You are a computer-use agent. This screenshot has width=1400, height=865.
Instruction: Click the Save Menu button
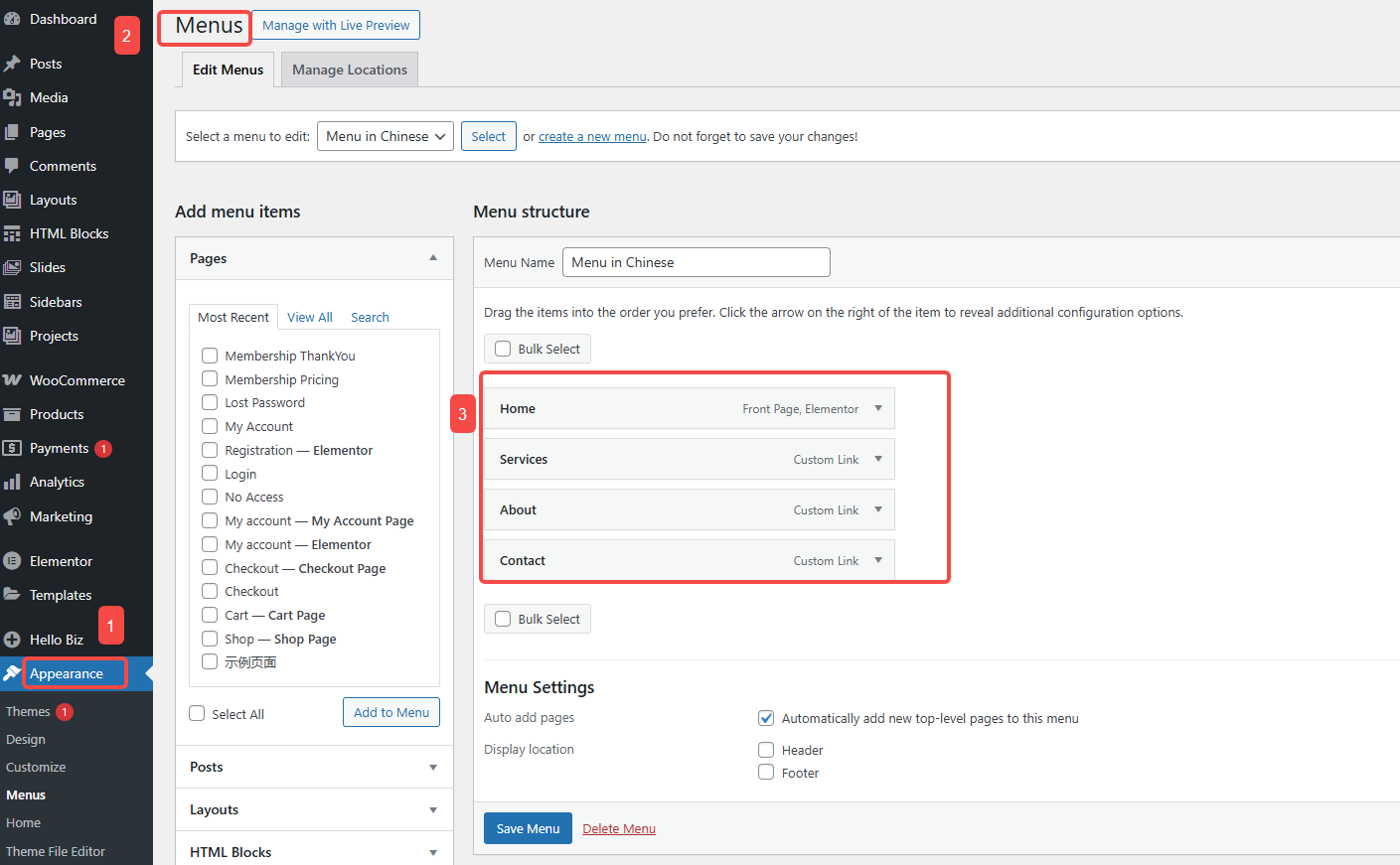click(x=528, y=828)
